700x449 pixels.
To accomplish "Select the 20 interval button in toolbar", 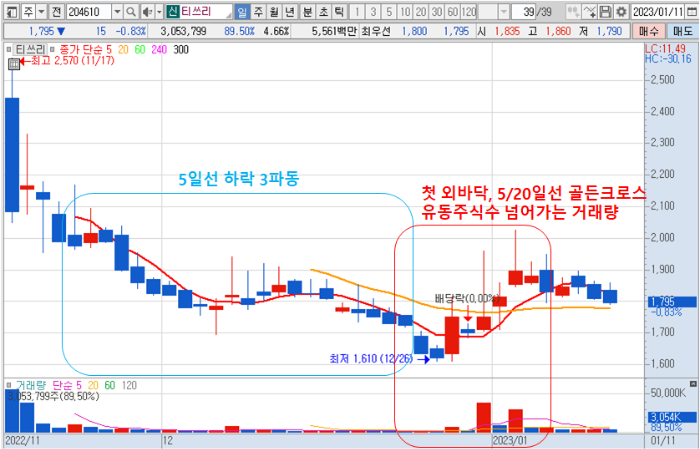I will click(421, 12).
